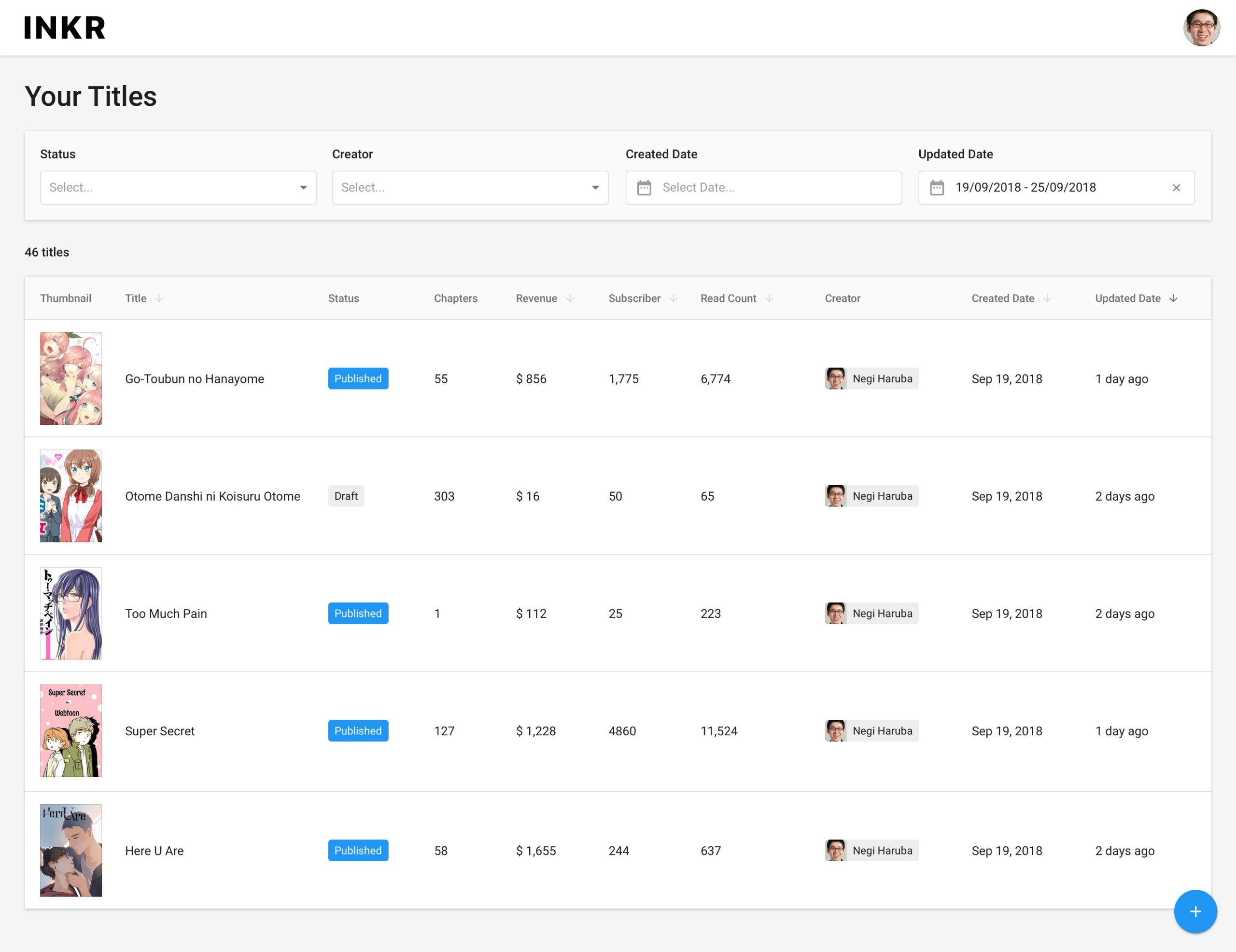1236x952 pixels.
Task: Clear the Updated Date filter range
Action: coord(1176,187)
